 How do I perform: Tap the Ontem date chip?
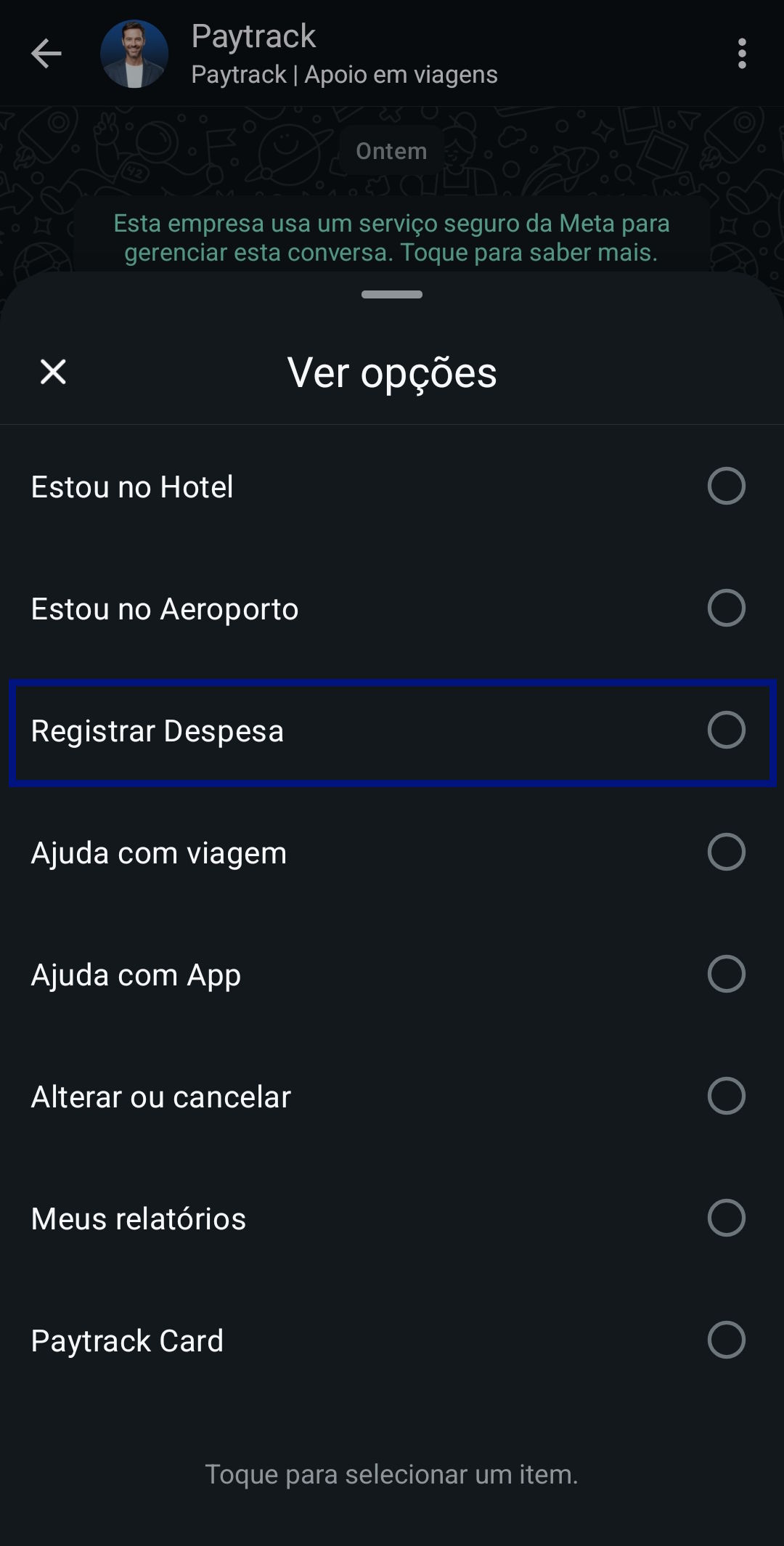pos(392,150)
